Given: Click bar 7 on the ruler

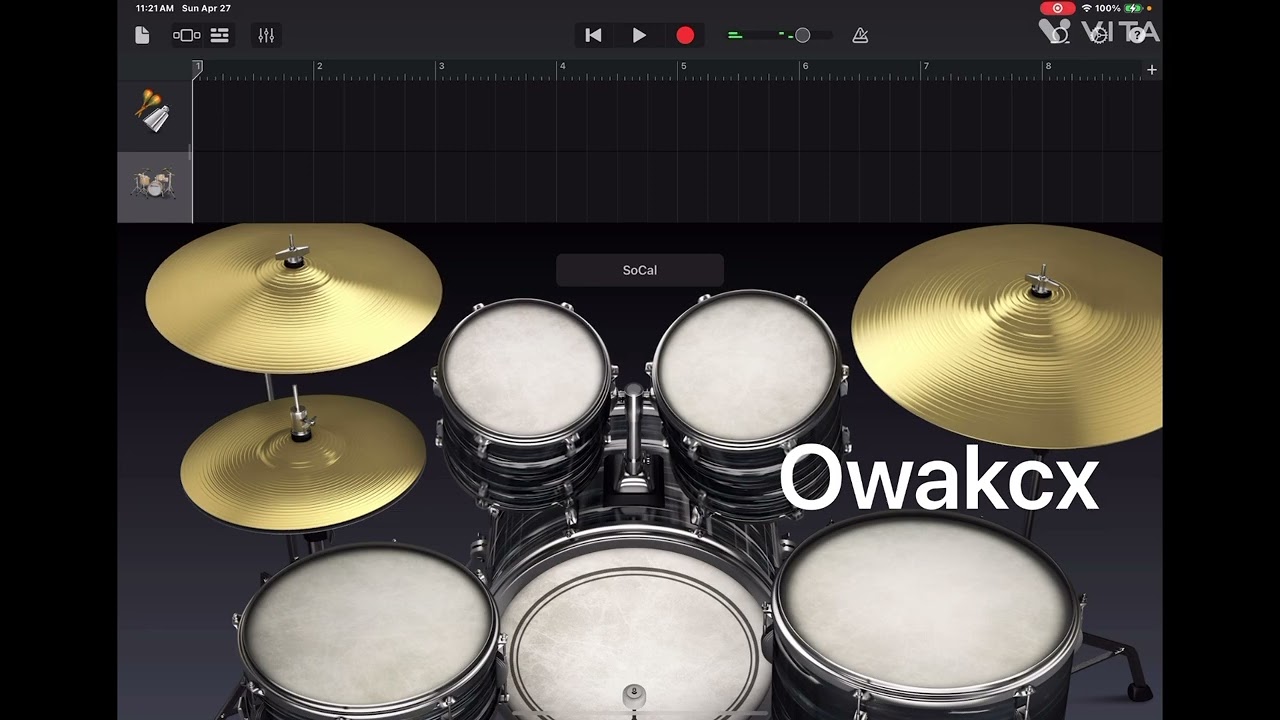Looking at the screenshot, I should [x=926, y=67].
